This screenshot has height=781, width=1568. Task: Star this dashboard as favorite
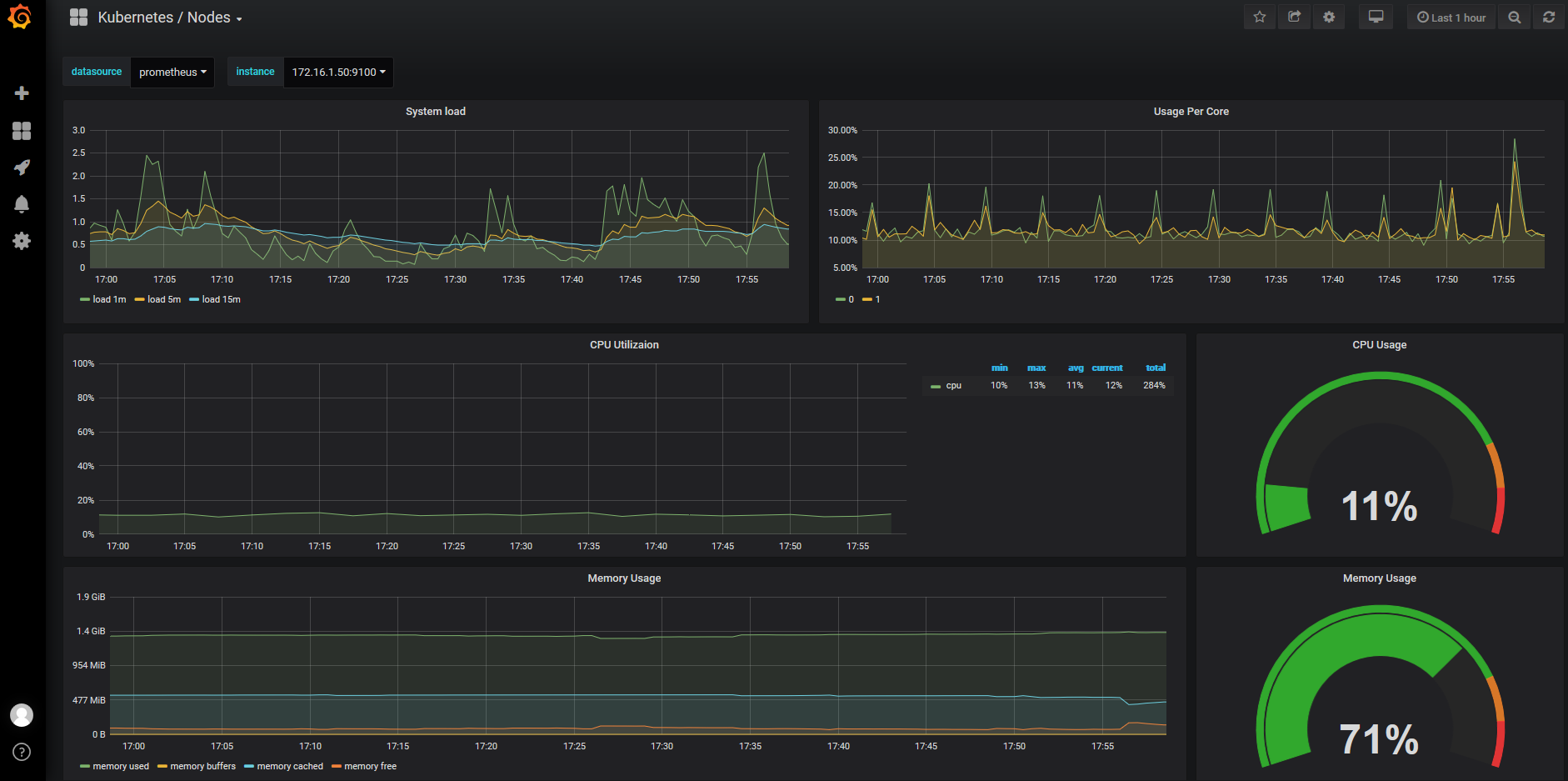tap(1260, 18)
